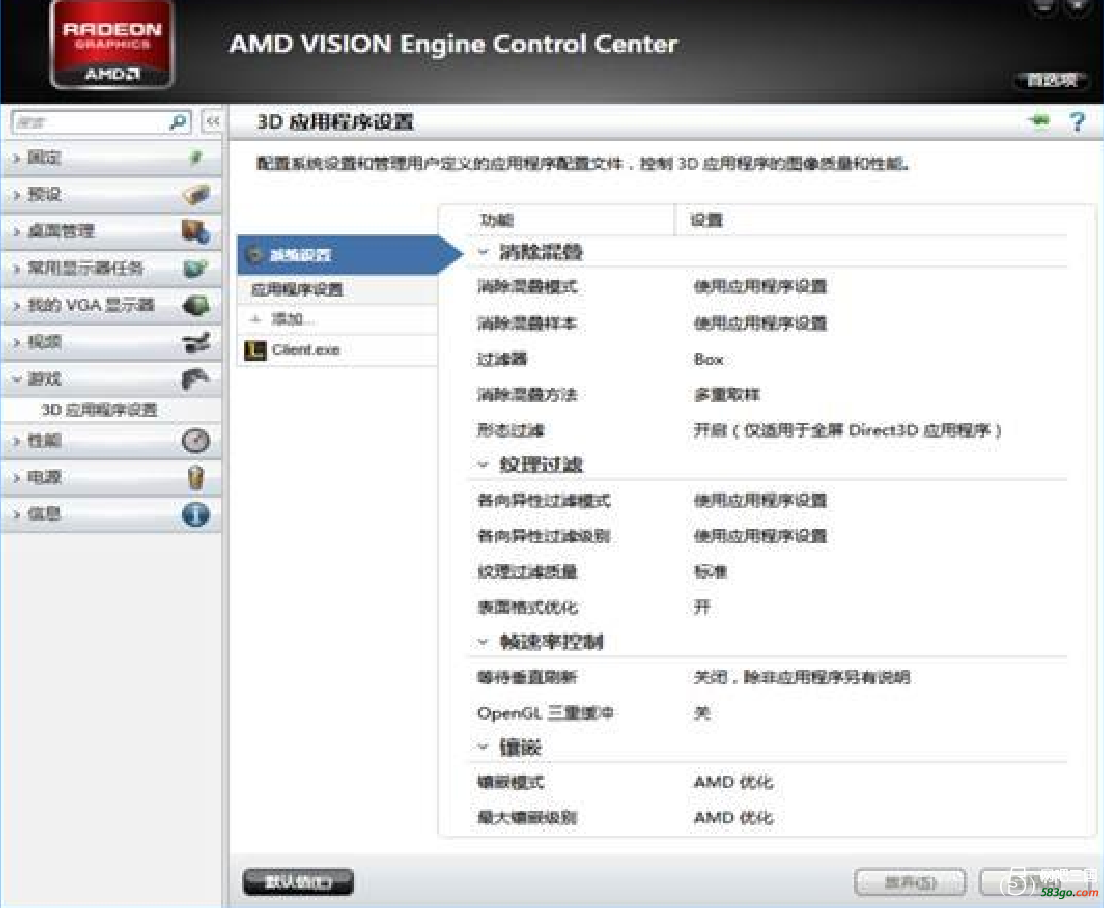
Task: Click the 桌面管理 desktop management icon
Action: tap(196, 231)
